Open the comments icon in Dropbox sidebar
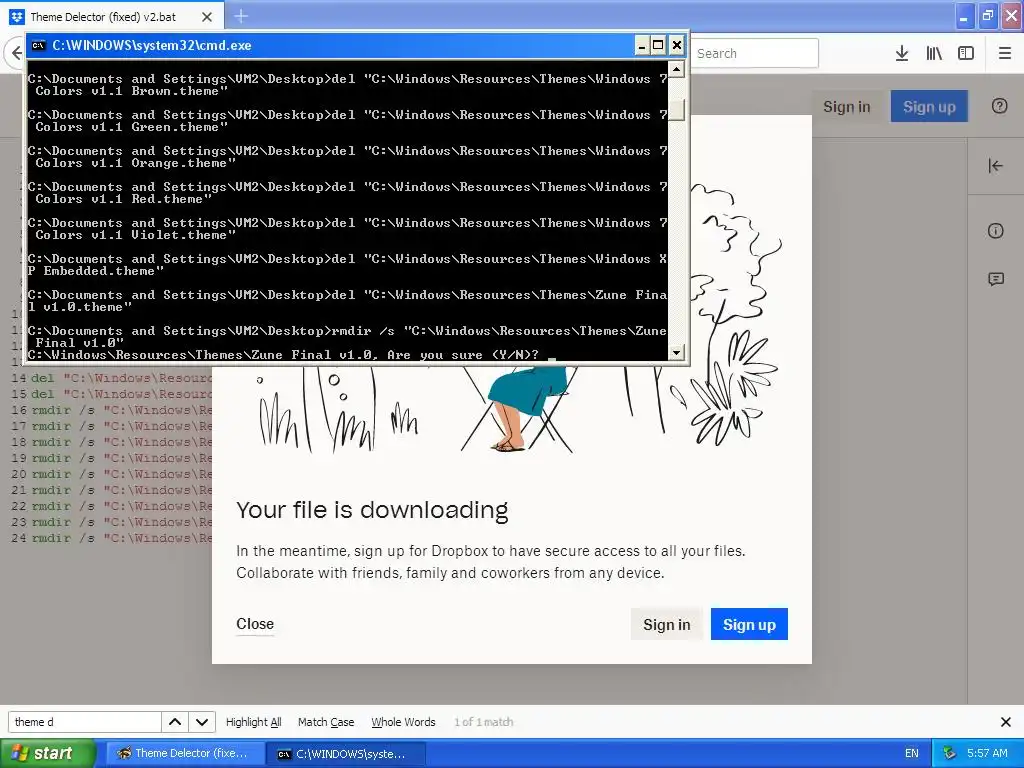The height and width of the screenshot is (768, 1024). point(995,280)
